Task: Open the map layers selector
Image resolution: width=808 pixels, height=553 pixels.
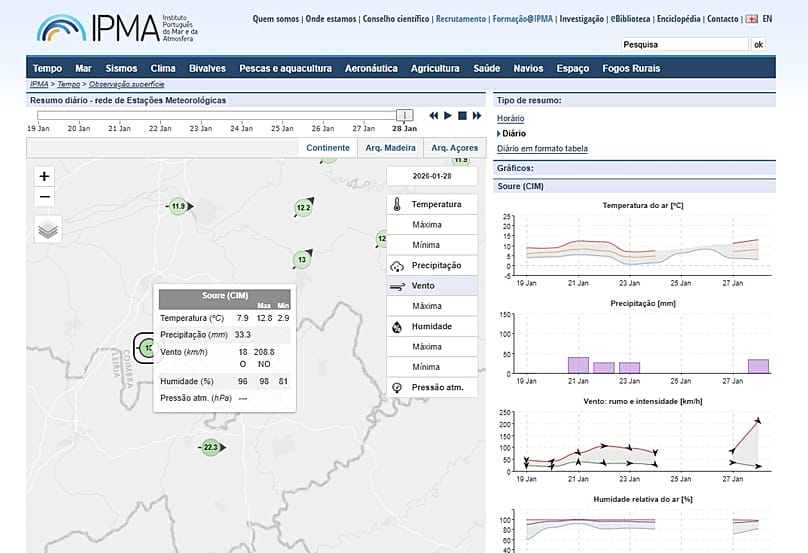Action: (47, 229)
